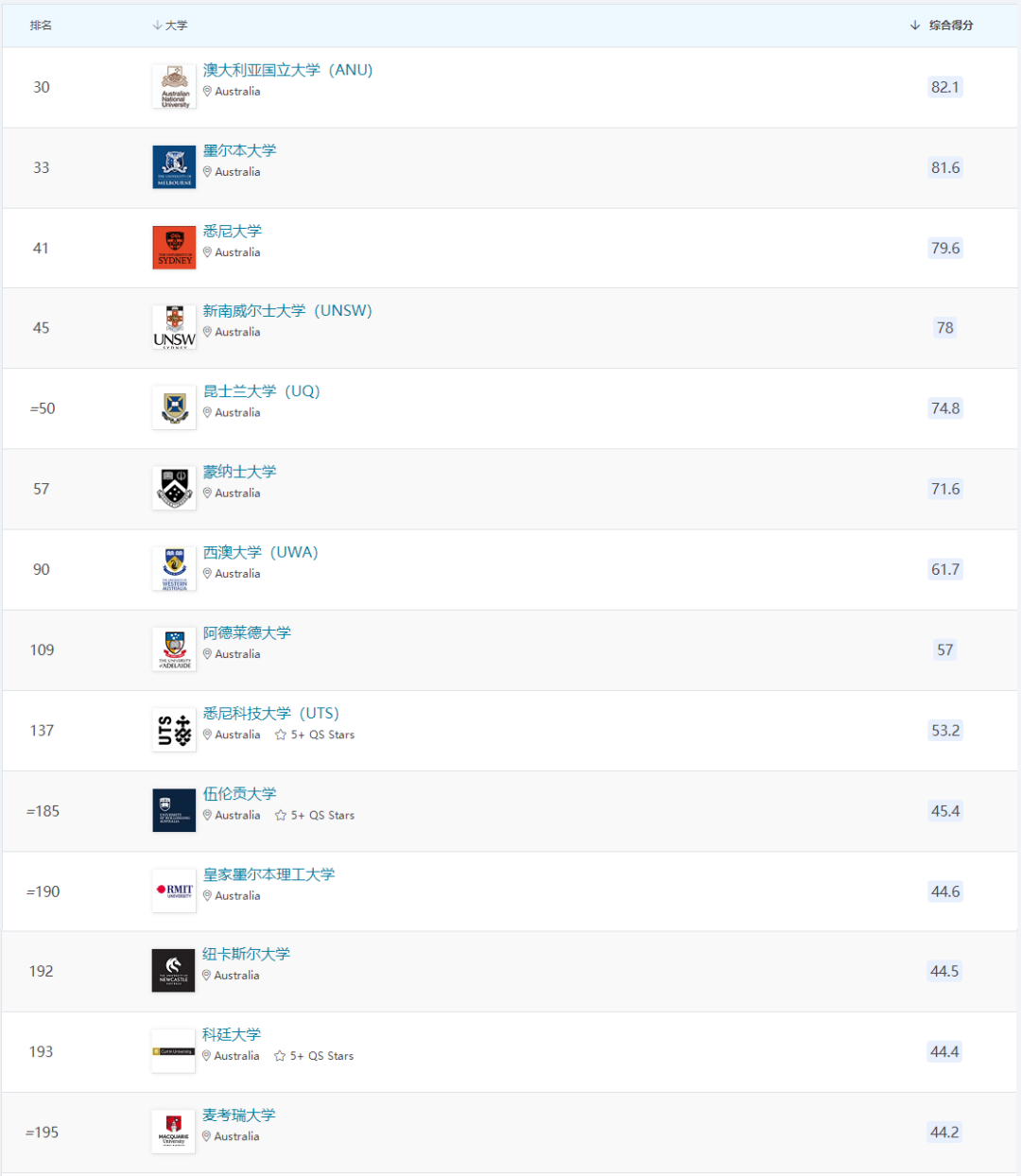Click the University of Adelaide logo
Image resolution: width=1021 pixels, height=1176 pixels.
[174, 650]
